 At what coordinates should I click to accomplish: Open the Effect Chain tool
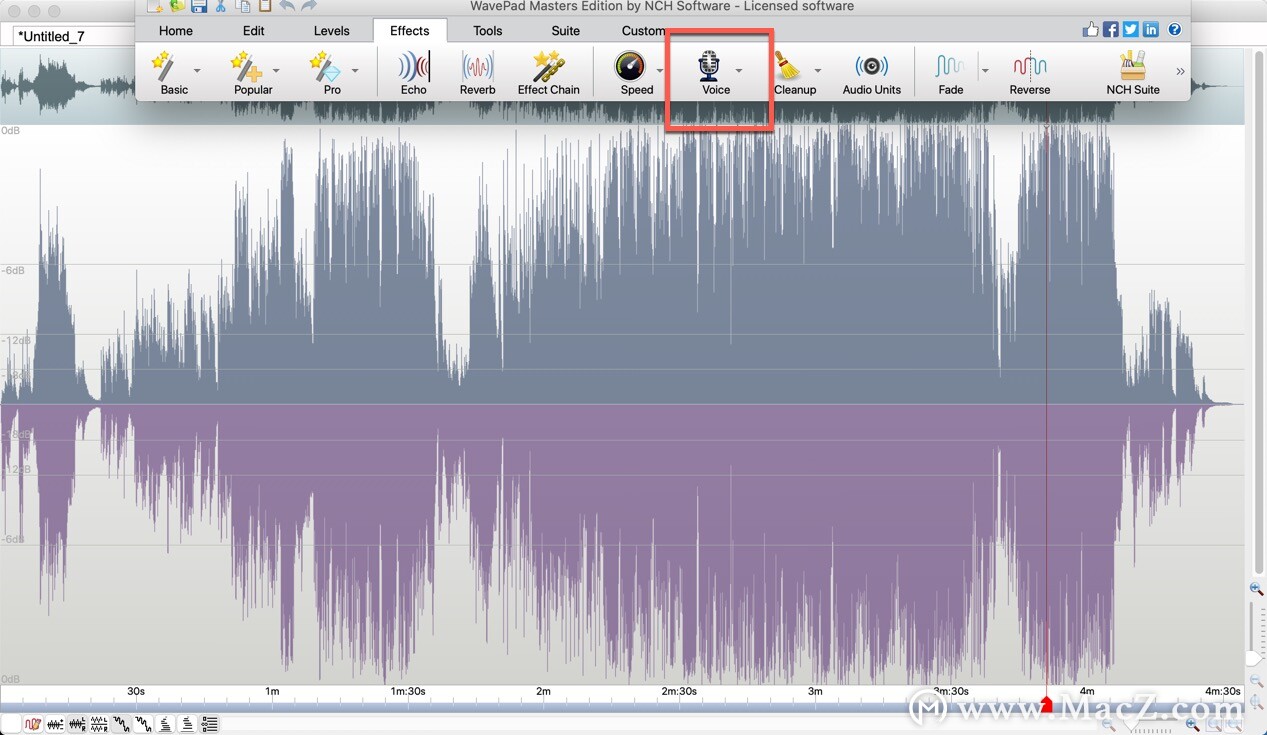click(548, 74)
